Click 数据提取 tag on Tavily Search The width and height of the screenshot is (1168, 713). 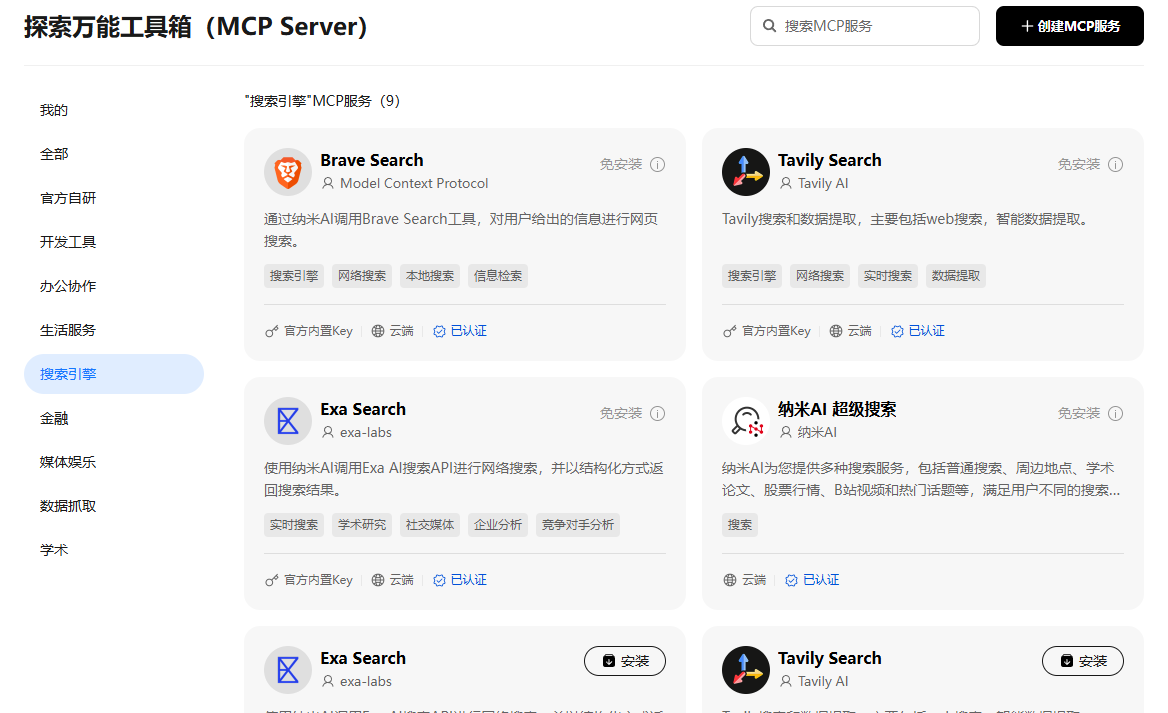[956, 276]
